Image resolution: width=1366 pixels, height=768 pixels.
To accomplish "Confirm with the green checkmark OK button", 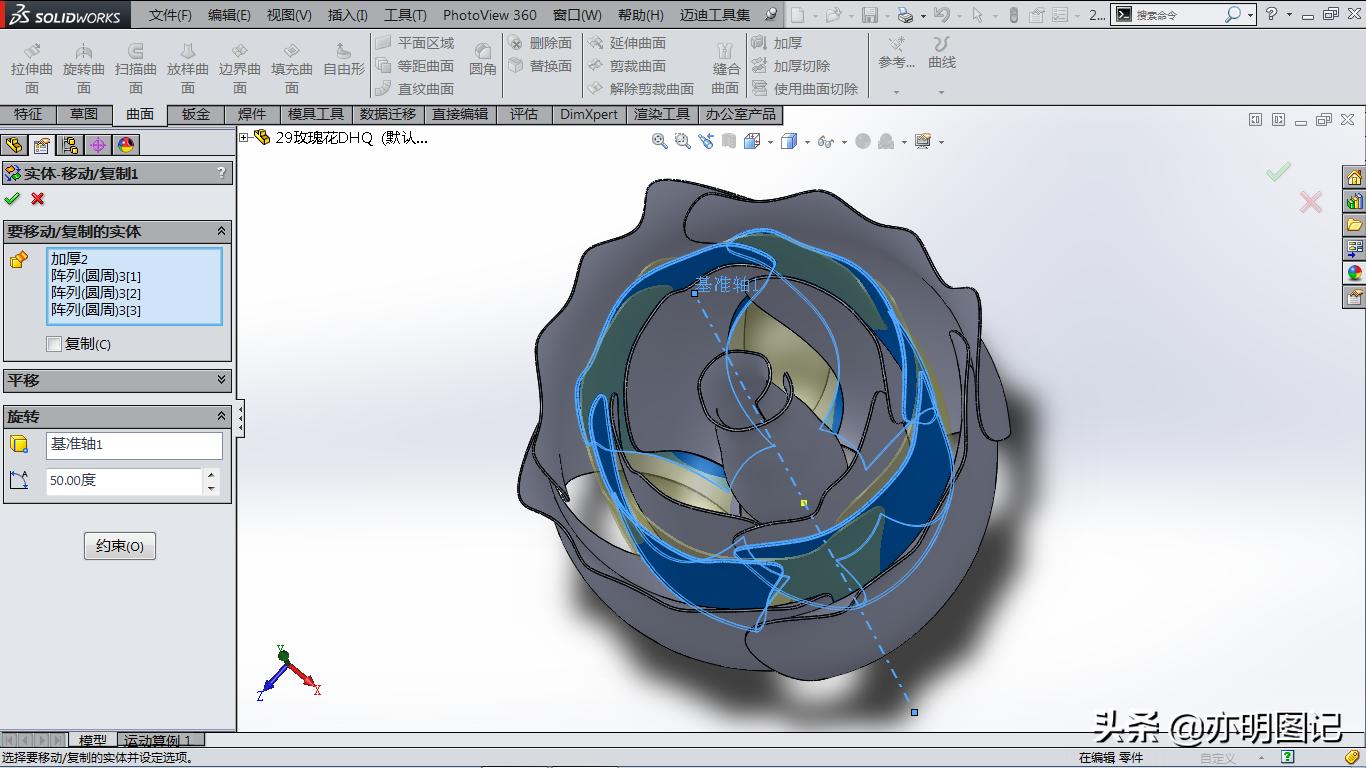I will point(13,199).
